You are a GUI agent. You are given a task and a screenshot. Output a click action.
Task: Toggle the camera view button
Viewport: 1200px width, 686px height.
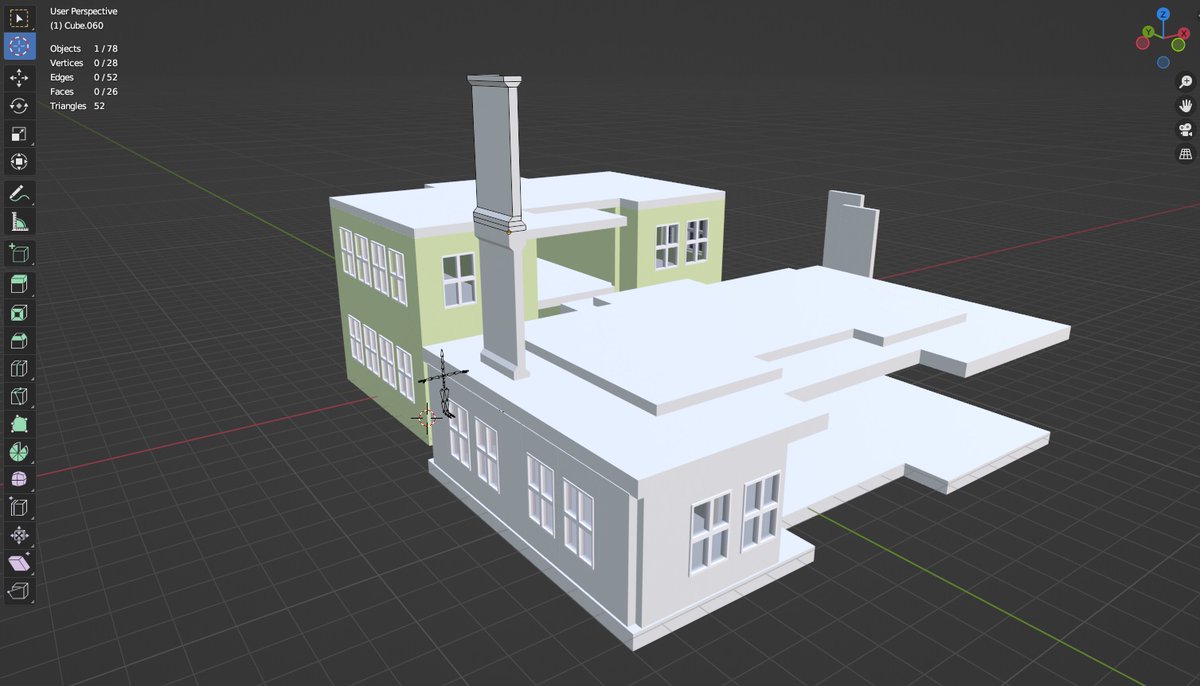pos(1186,130)
